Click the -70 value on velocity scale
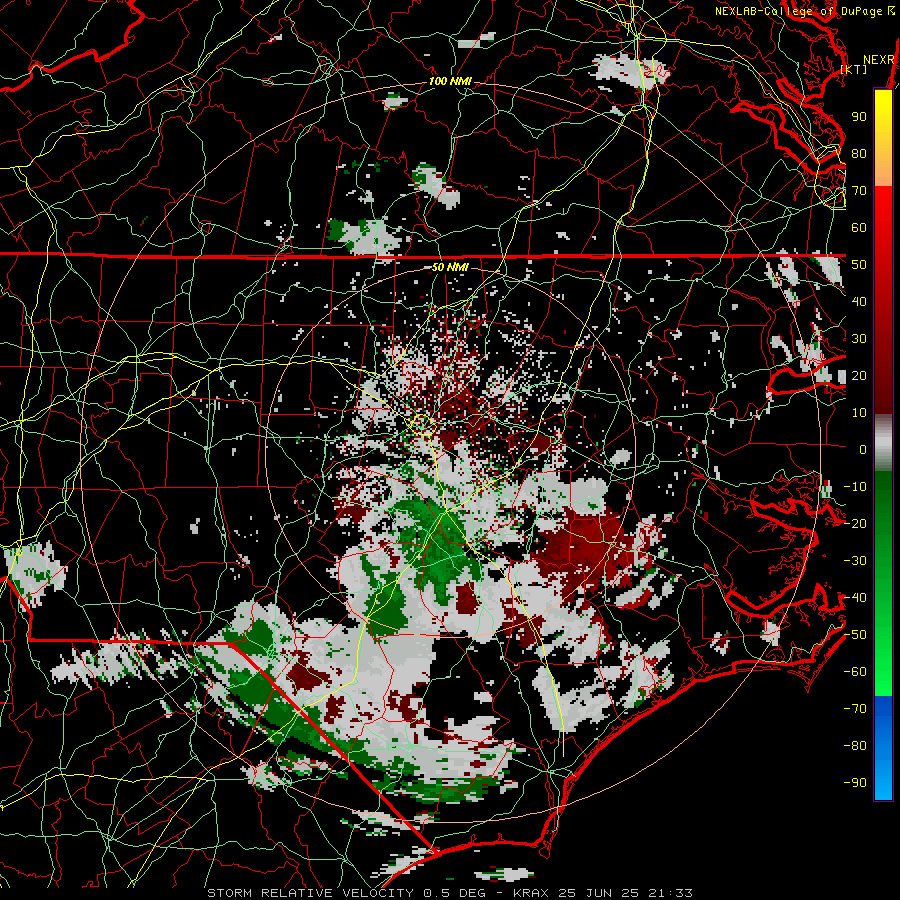The height and width of the screenshot is (900, 900). [855, 709]
